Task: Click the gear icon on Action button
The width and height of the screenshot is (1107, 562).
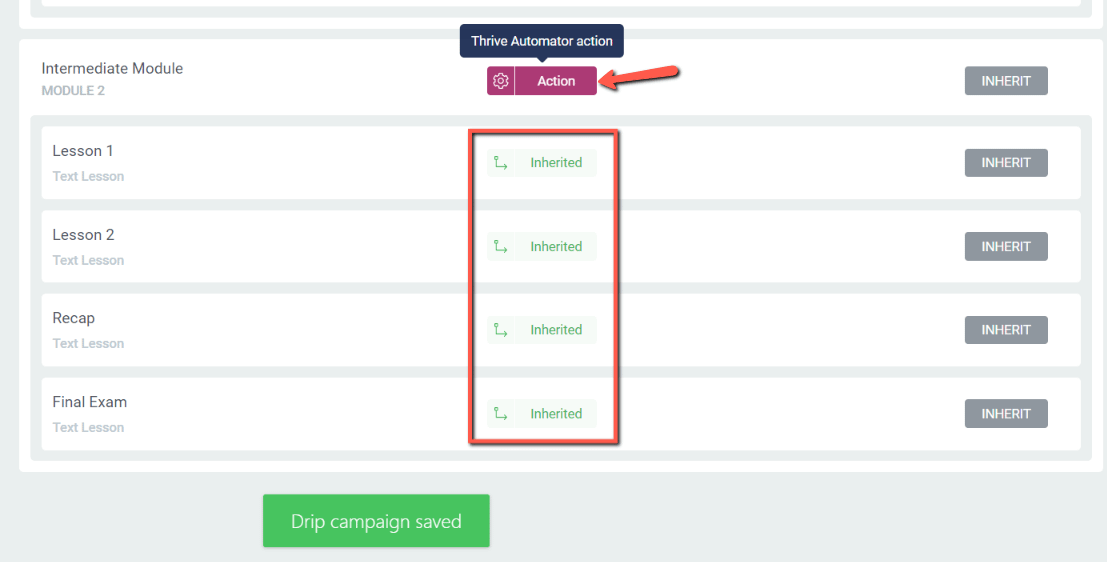Action: click(x=501, y=80)
